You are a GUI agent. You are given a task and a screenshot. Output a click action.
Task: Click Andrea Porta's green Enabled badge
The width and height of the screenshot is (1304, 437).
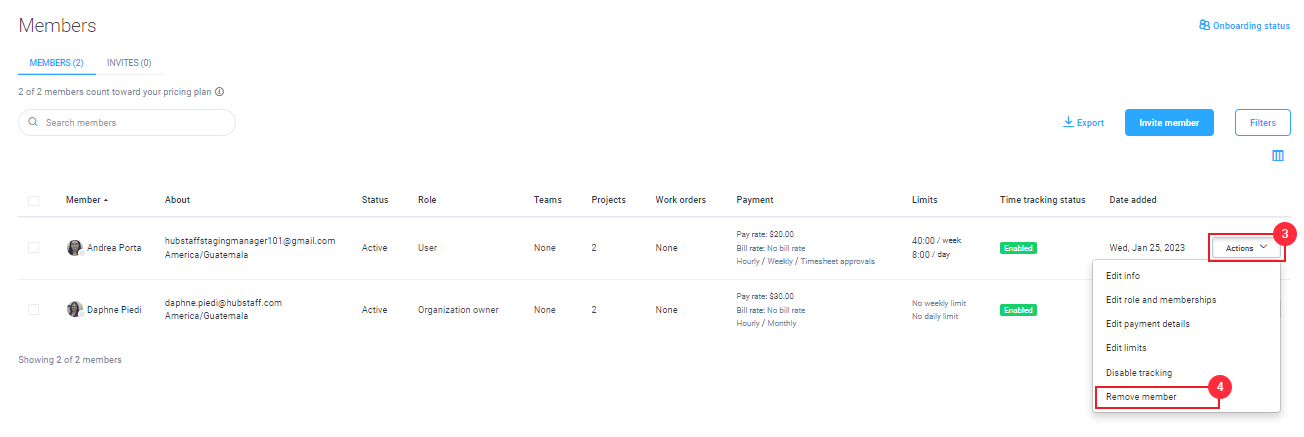pyautogui.click(x=1018, y=248)
